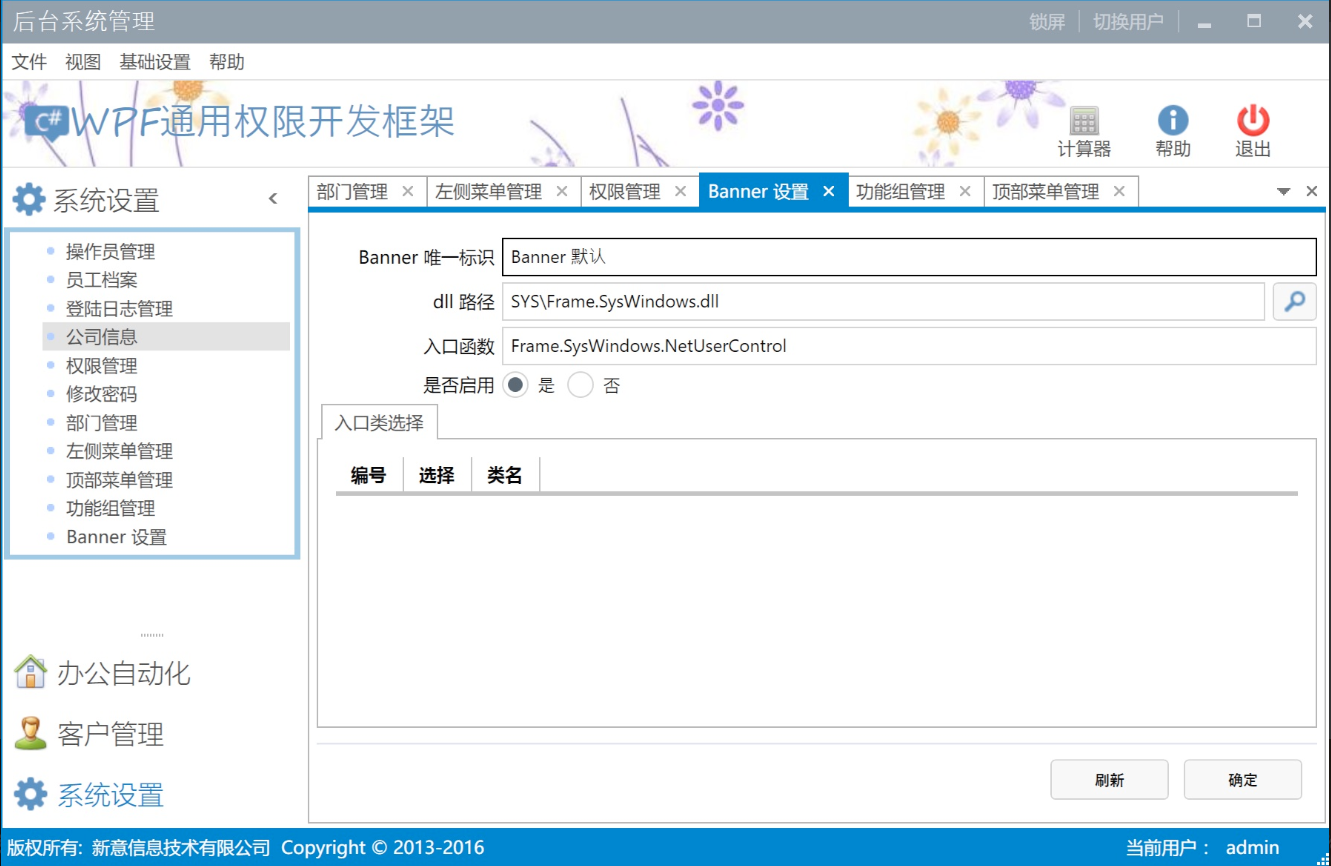The width and height of the screenshot is (1331, 866).
Task: Open 员工档案 in the sidebar
Action: [x=101, y=280]
